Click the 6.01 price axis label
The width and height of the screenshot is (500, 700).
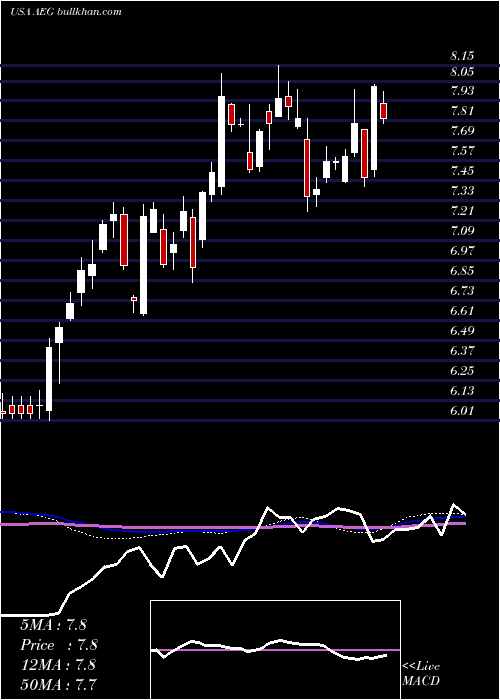coord(462,411)
